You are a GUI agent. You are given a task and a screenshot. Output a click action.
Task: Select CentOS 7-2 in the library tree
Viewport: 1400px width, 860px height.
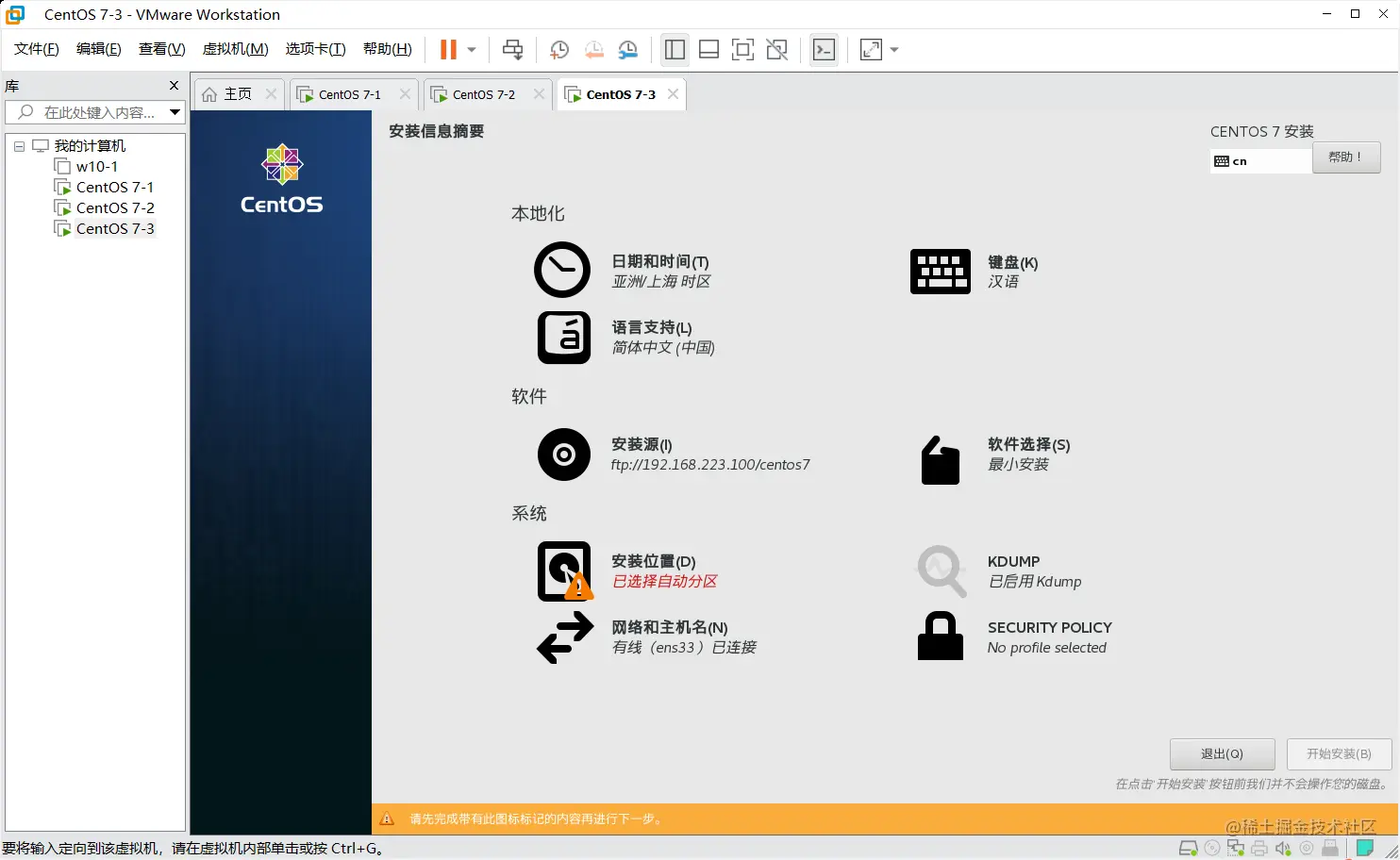(x=115, y=208)
